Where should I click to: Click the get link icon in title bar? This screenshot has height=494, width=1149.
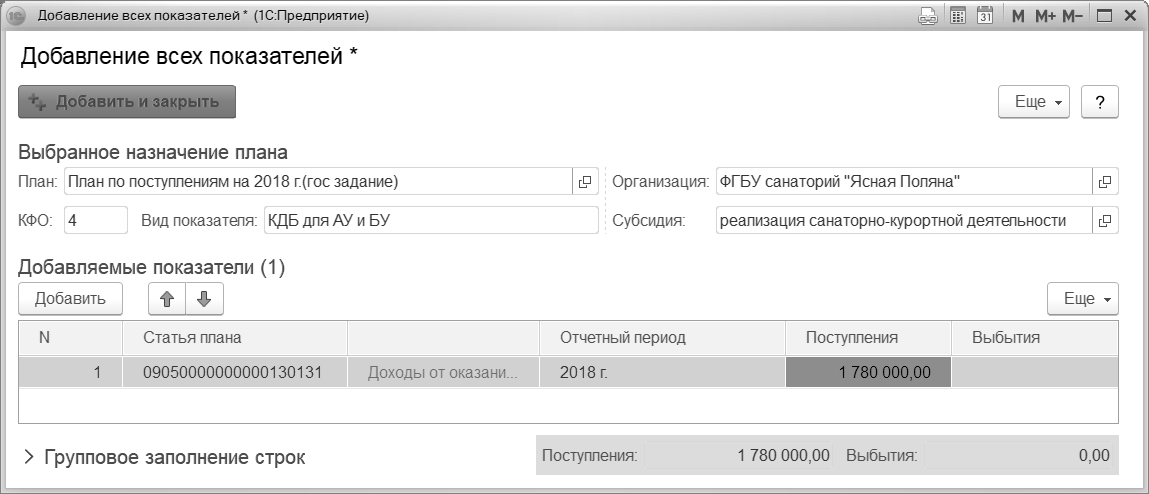pos(928,16)
